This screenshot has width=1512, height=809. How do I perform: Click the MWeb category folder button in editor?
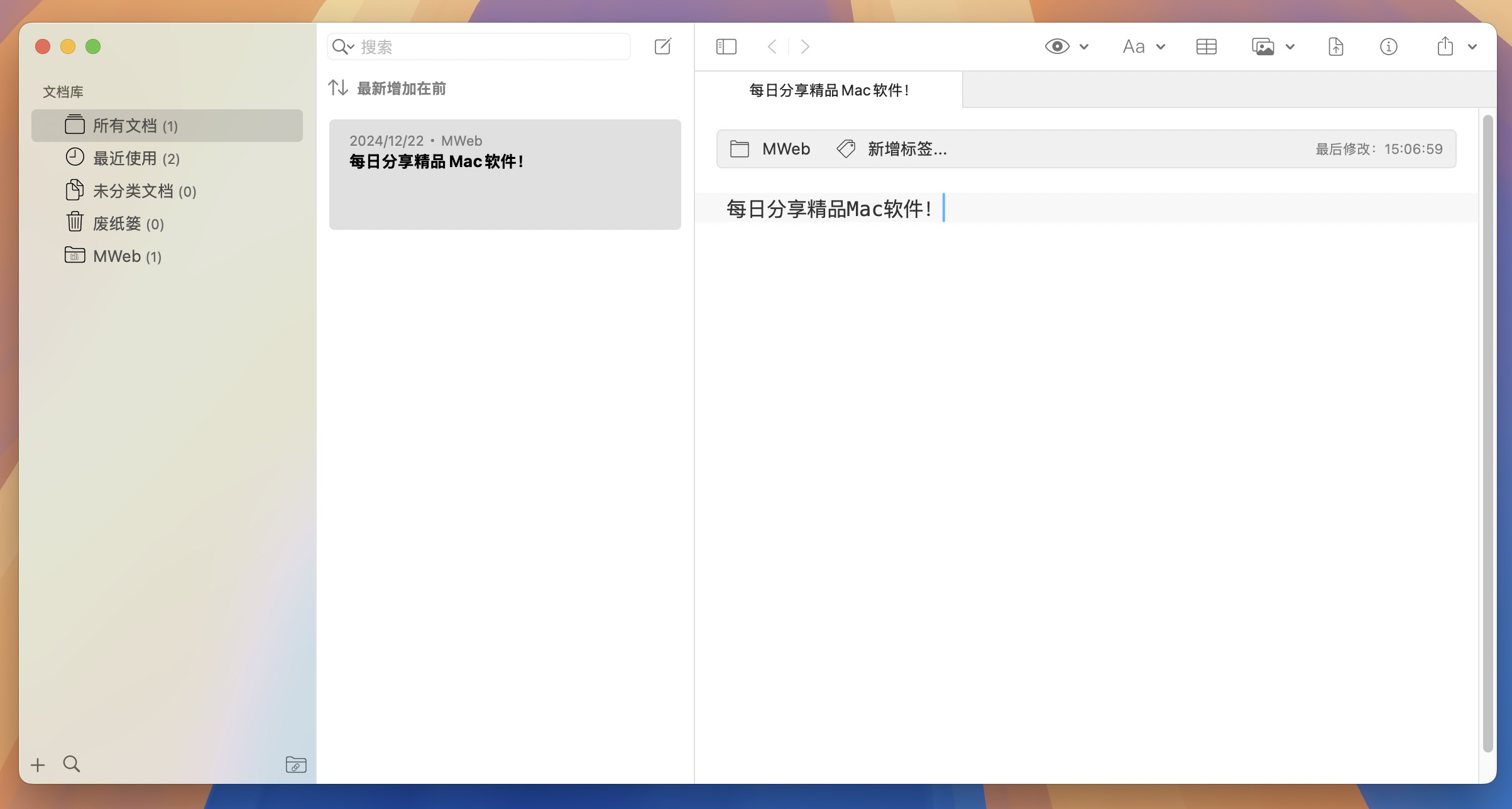point(770,149)
